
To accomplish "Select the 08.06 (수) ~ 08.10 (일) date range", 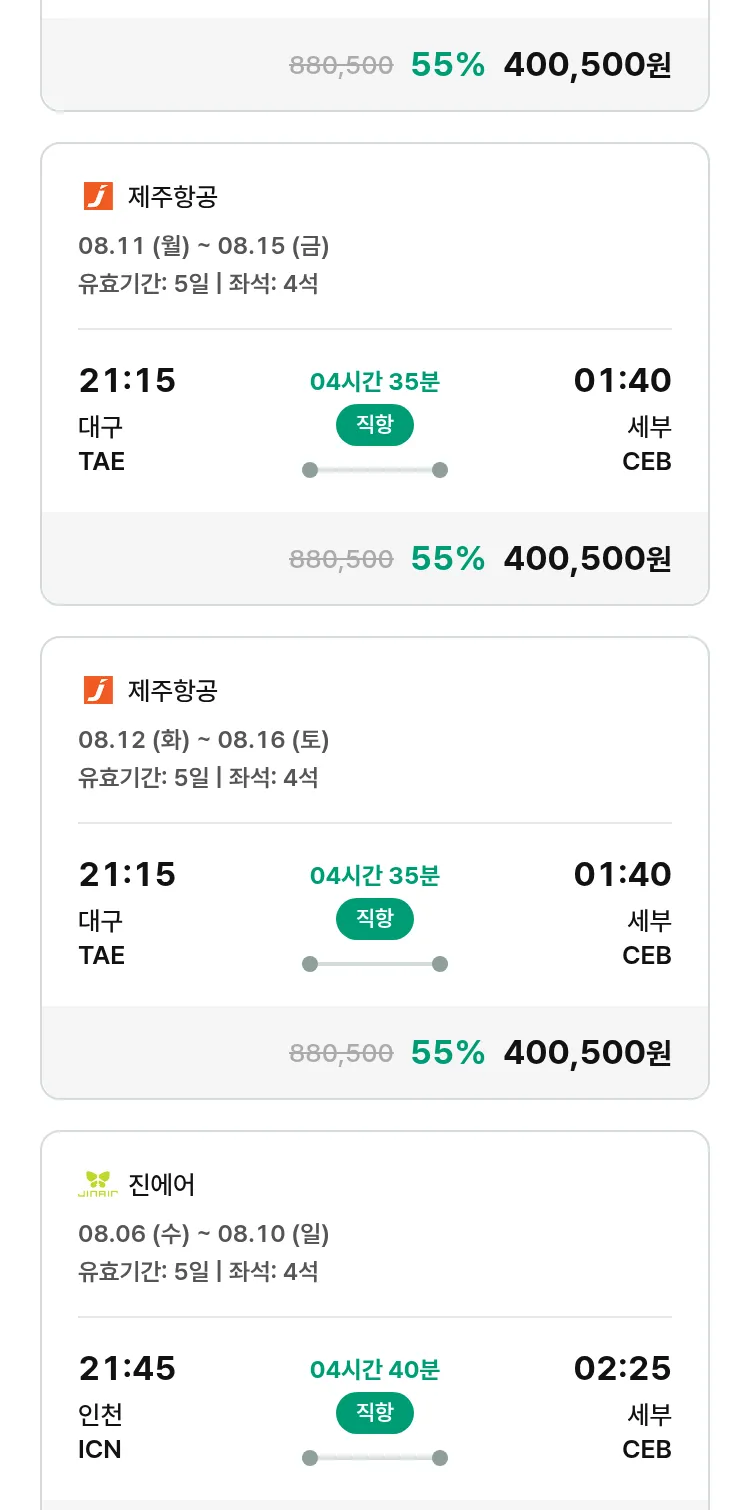I will (204, 1234).
